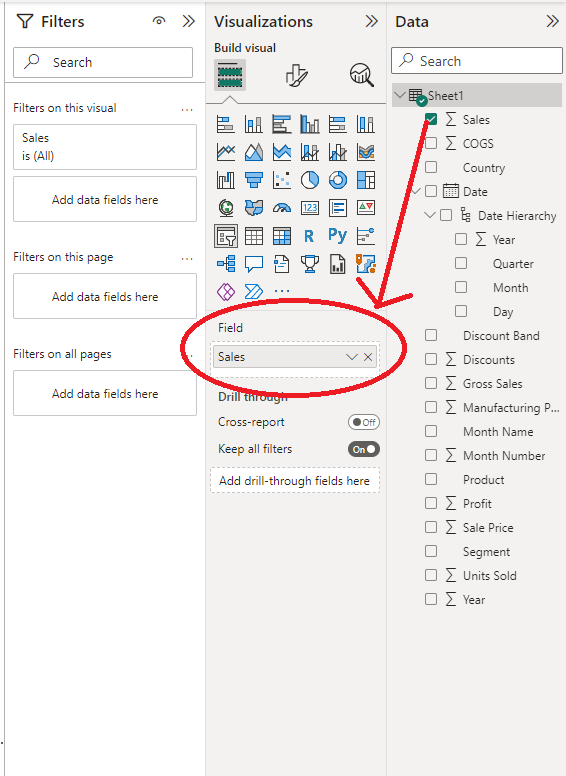Select the Segment field label
This screenshot has width=566, height=776.
pyautogui.click(x=486, y=551)
